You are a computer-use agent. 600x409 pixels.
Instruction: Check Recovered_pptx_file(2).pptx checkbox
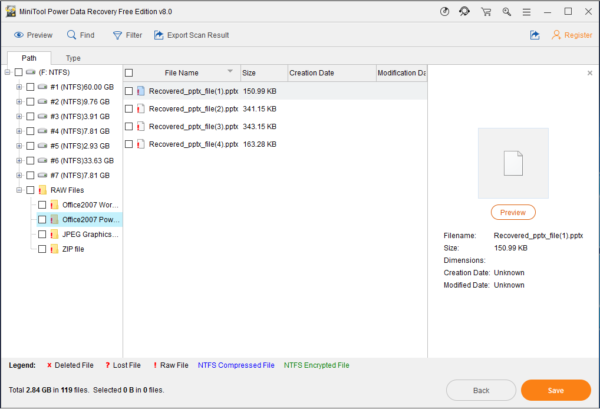[129, 109]
